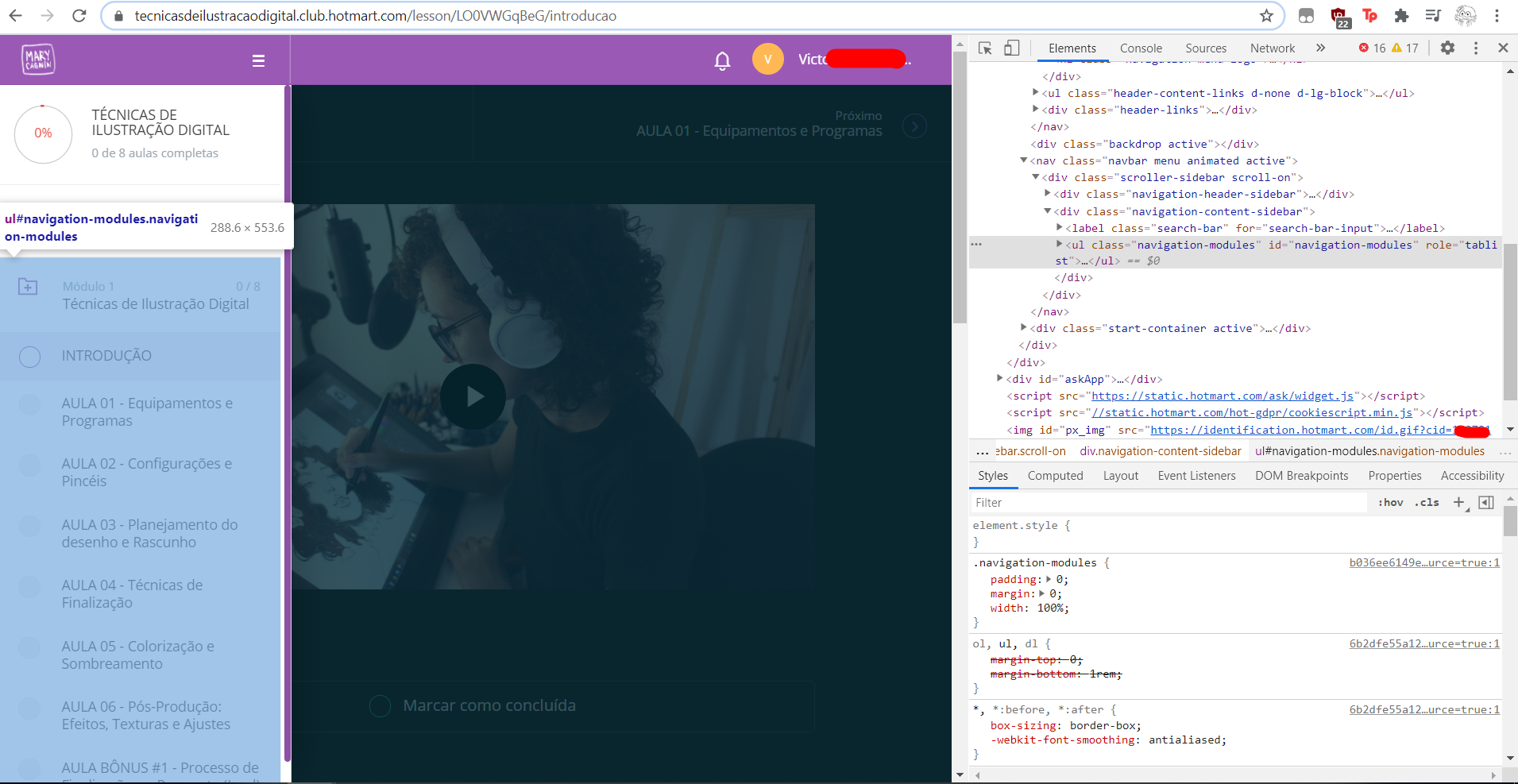Toggle the device toolbar icon in DevTools
Viewport: 1518px width, 784px height.
1011,48
